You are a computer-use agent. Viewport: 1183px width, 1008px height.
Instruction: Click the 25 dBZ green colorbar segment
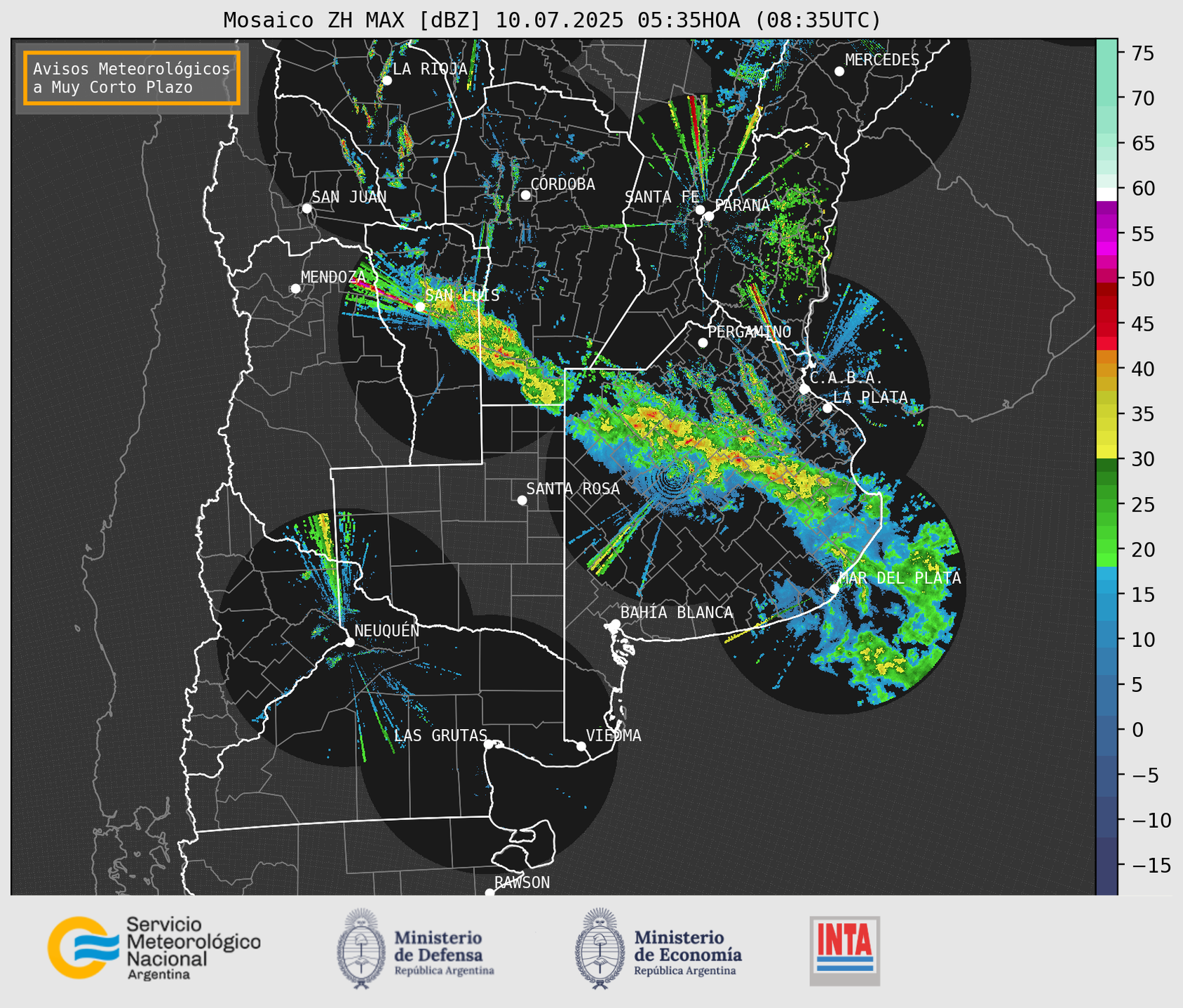coord(1107,505)
